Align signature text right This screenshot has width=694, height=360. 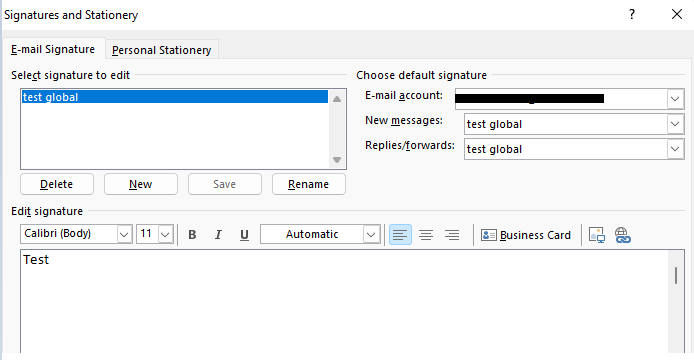[x=452, y=235]
